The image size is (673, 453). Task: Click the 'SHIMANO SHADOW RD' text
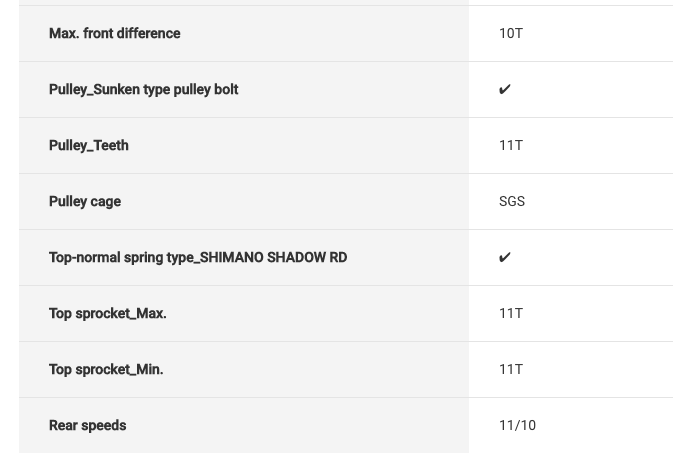pyautogui.click(x=273, y=257)
